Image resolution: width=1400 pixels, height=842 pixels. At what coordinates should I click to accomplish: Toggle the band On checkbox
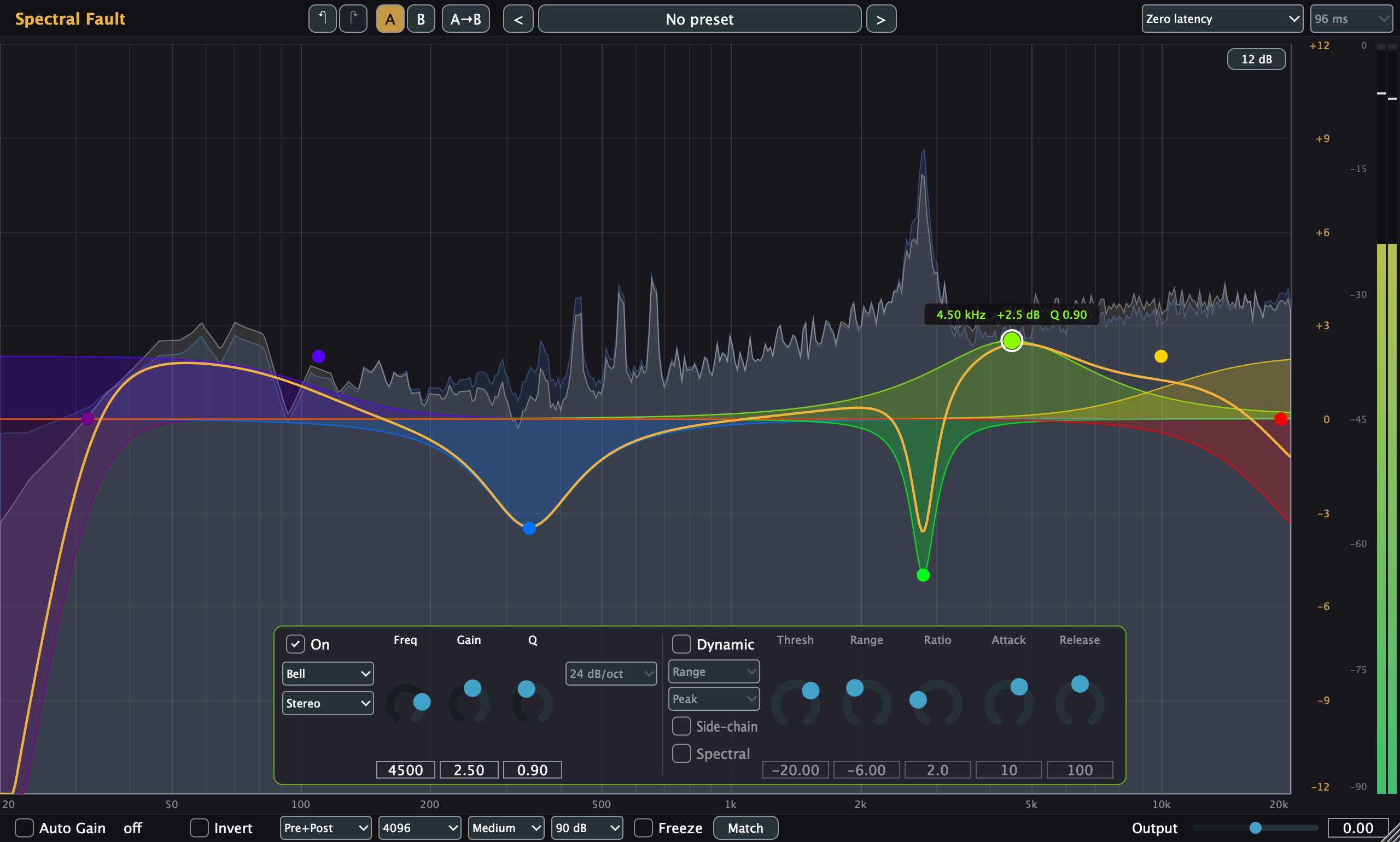295,644
